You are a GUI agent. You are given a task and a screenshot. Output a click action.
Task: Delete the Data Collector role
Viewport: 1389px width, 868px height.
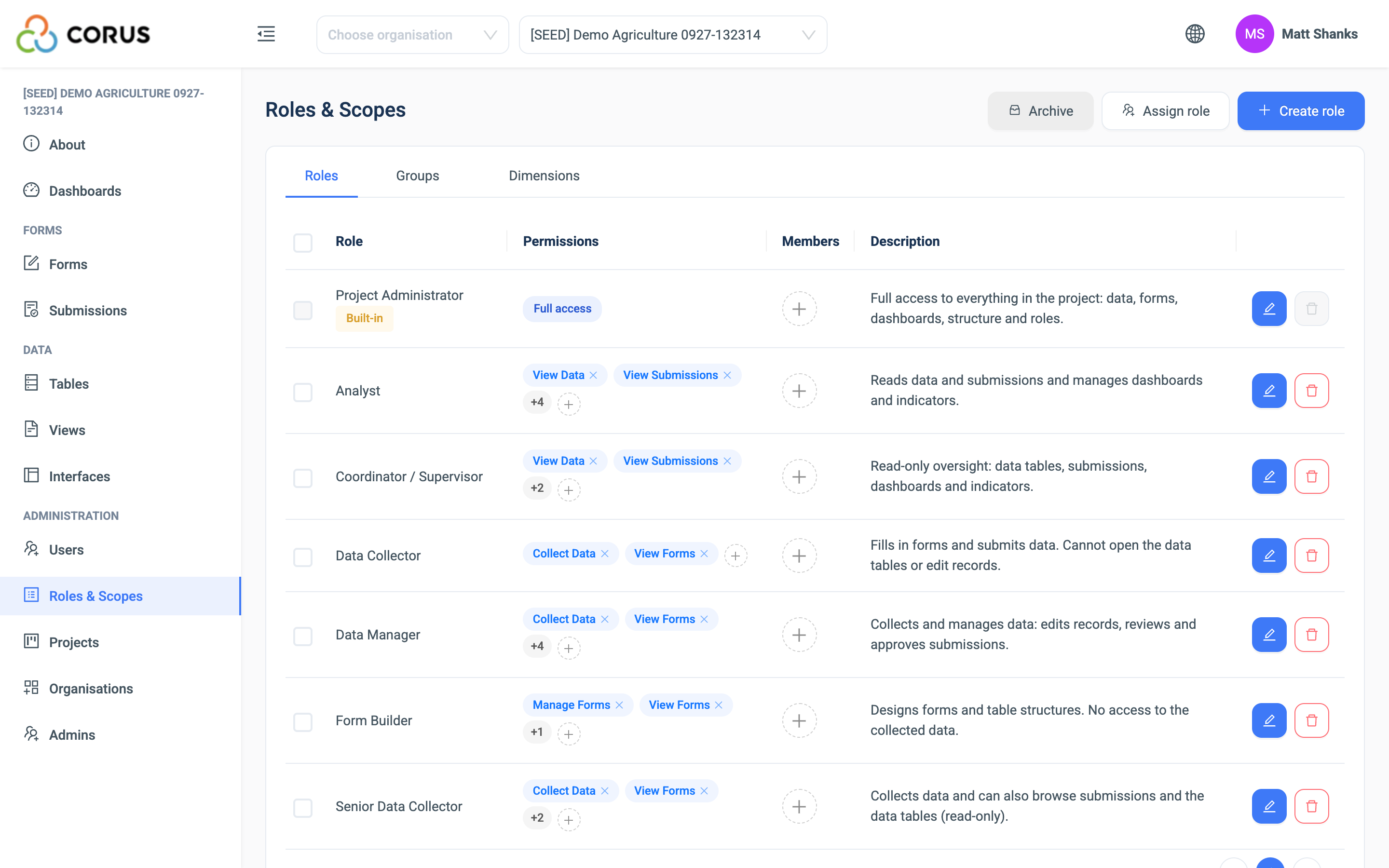[x=1311, y=556]
